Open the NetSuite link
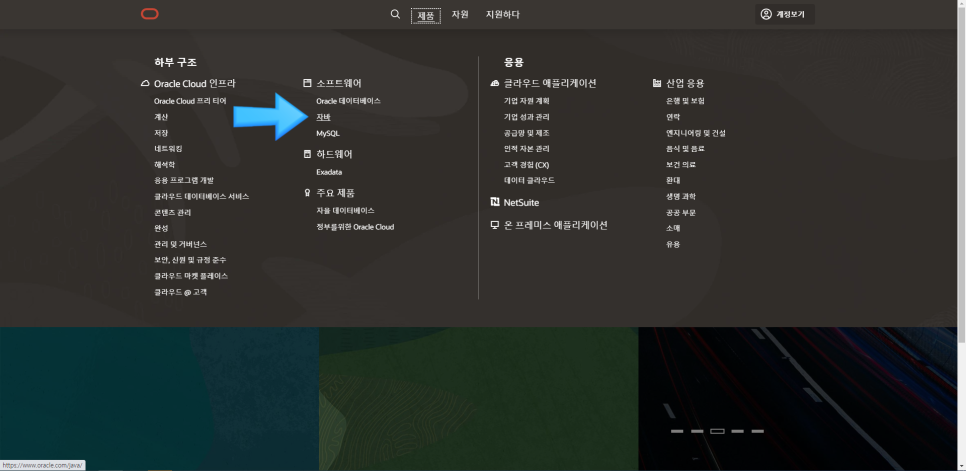This screenshot has height=471, width=966. click(x=521, y=202)
